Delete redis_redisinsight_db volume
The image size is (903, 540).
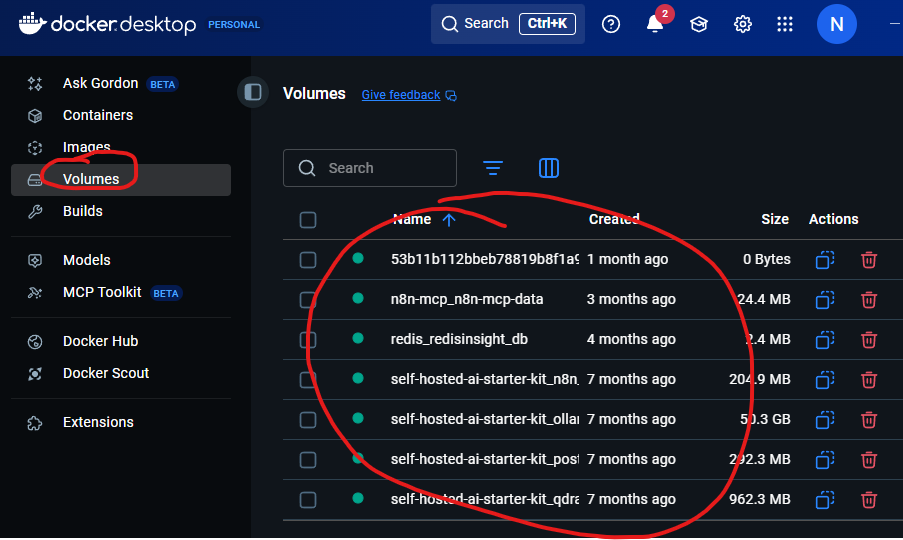pos(869,340)
